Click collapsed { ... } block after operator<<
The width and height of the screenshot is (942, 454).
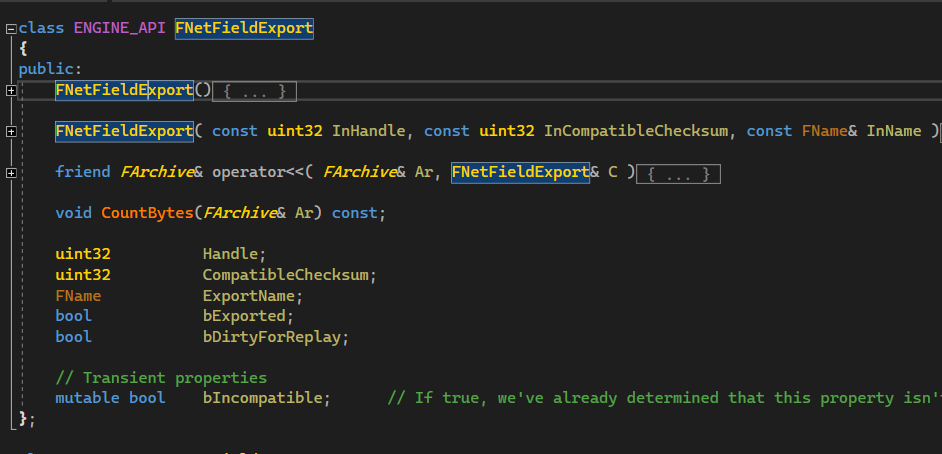click(679, 173)
